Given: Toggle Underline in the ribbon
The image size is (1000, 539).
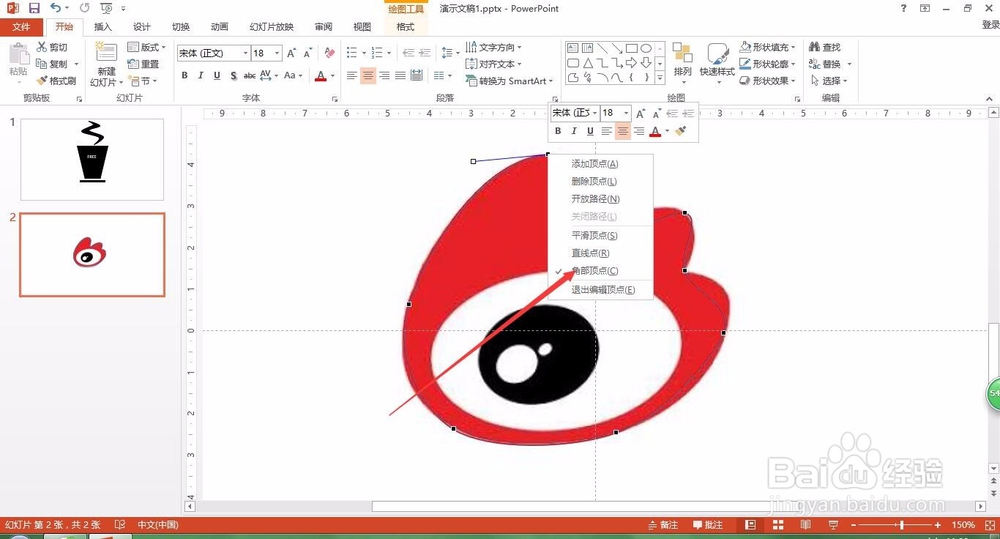Looking at the screenshot, I should [217, 75].
